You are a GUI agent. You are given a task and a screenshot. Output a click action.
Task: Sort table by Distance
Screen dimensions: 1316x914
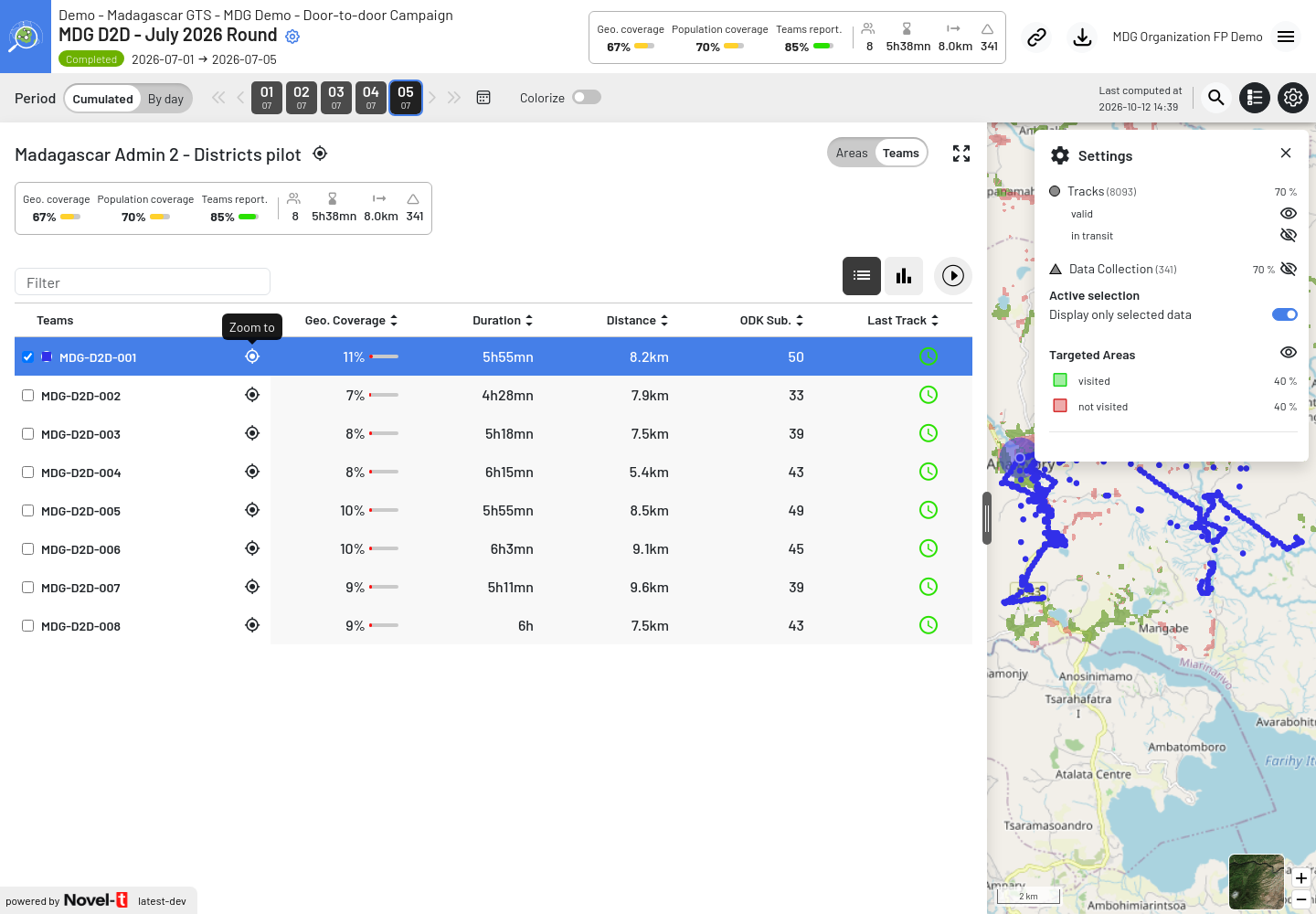[637, 321]
